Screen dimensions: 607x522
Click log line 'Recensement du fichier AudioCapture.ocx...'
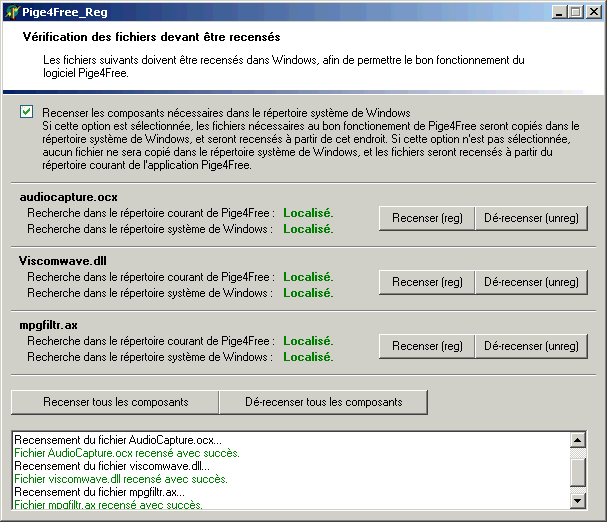[118, 440]
